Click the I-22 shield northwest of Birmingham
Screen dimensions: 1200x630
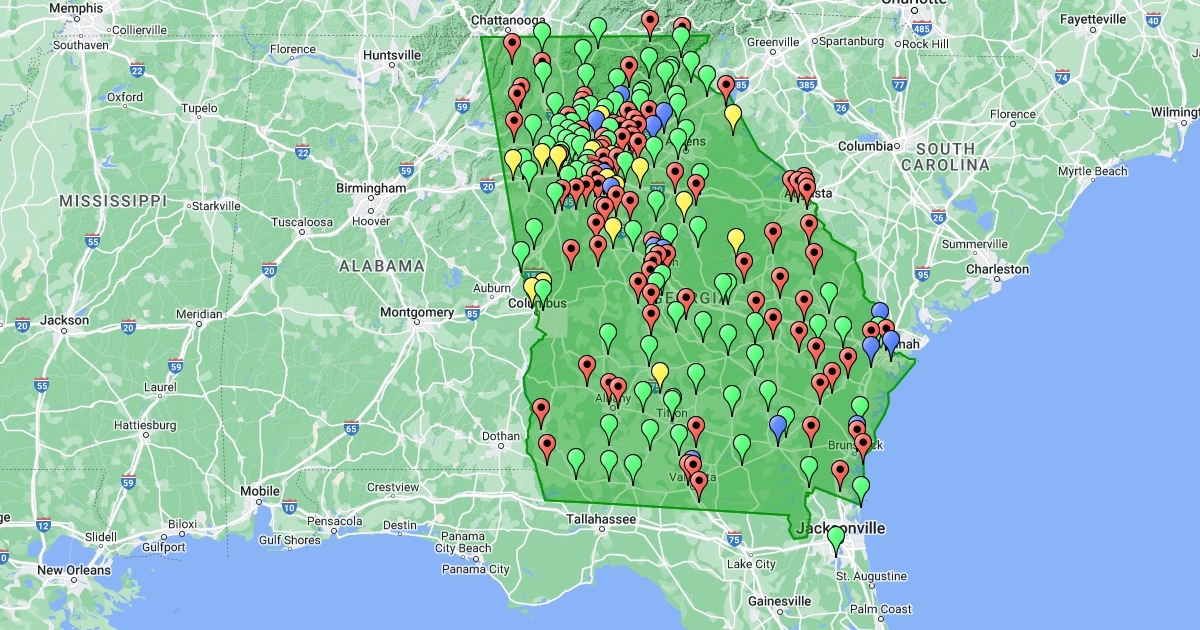click(302, 151)
